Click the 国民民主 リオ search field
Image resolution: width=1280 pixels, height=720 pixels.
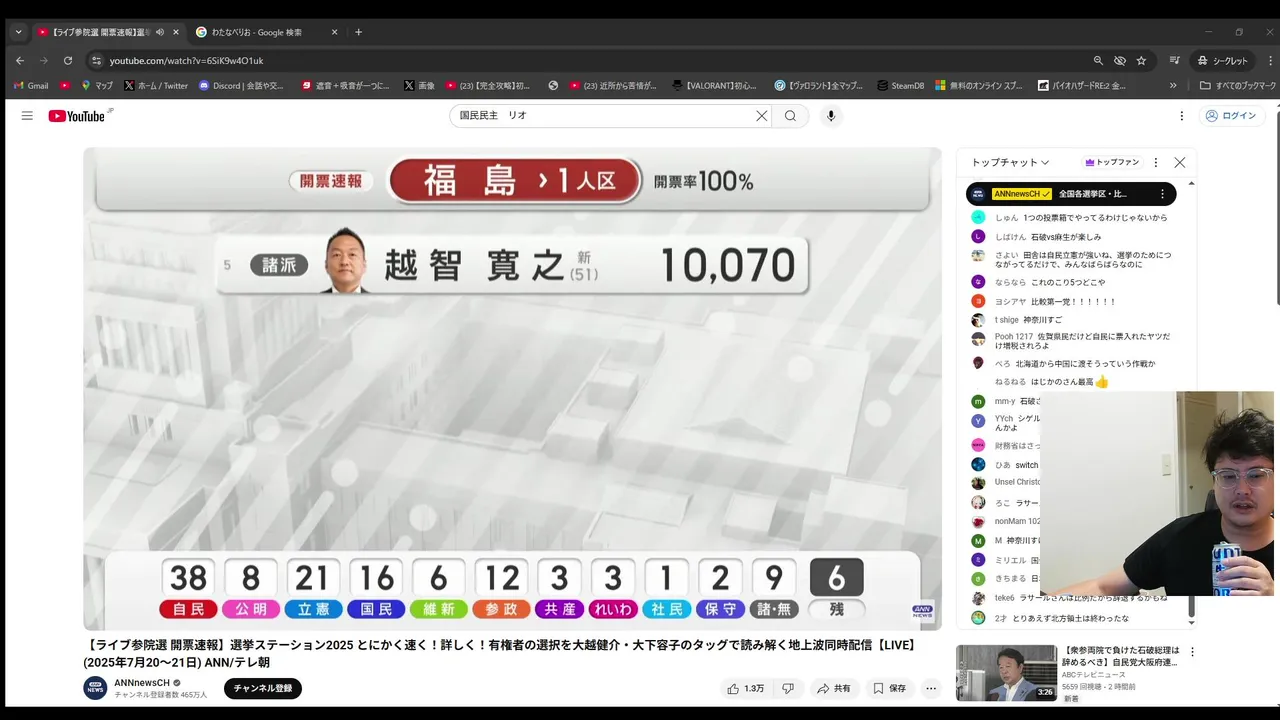(602, 116)
